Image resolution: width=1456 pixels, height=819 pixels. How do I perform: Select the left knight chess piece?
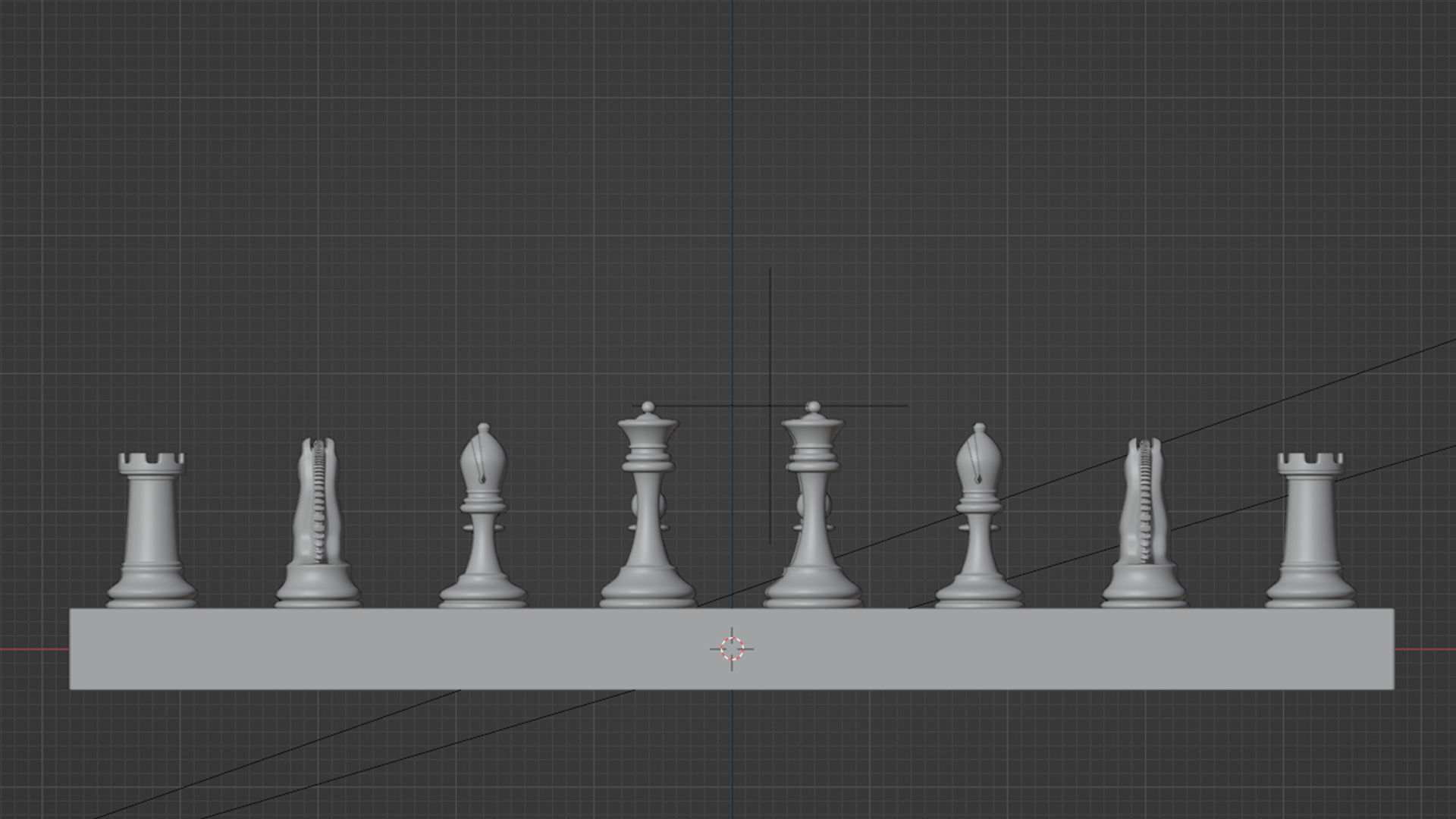coord(318,522)
